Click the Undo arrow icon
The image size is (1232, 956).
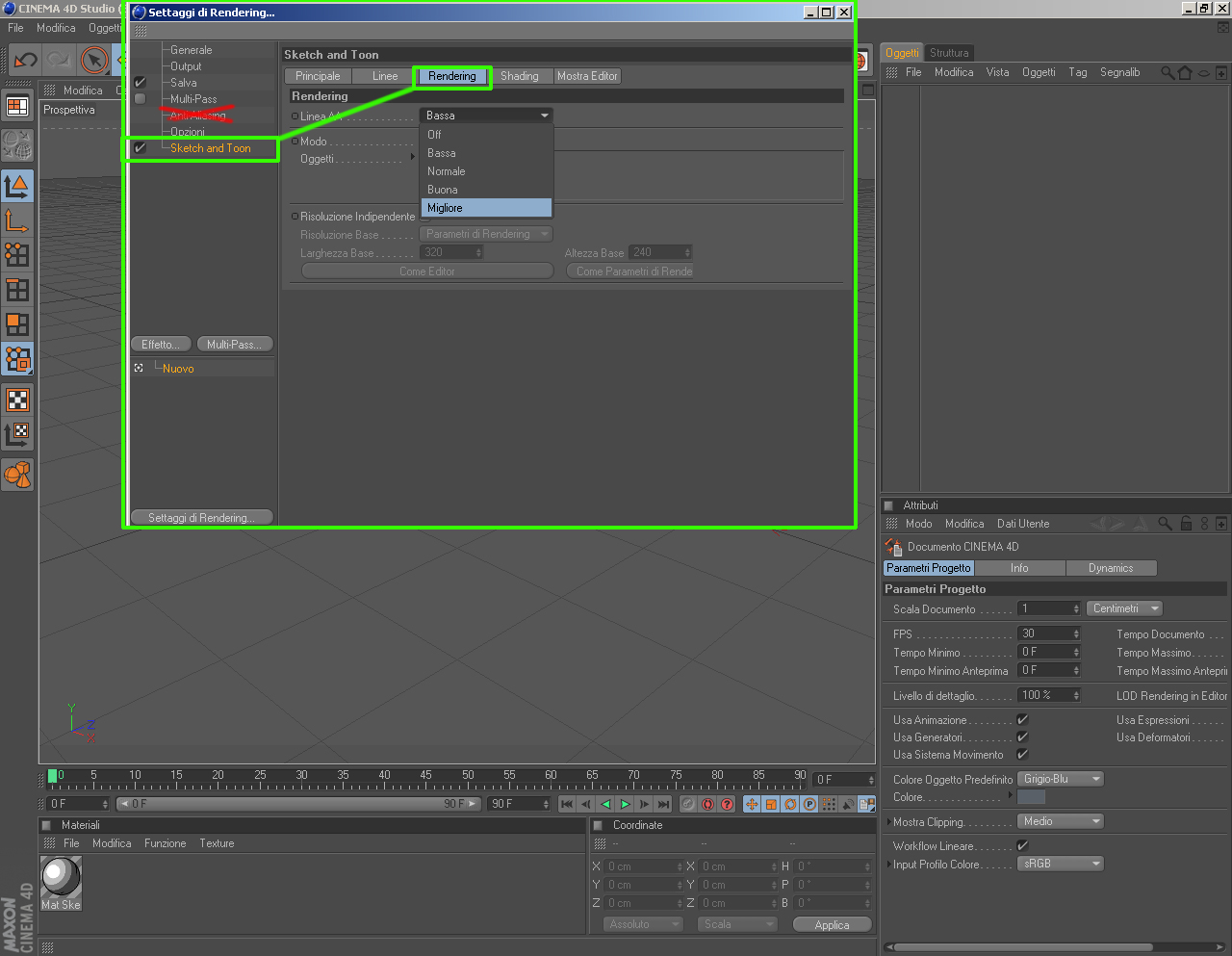[25, 60]
